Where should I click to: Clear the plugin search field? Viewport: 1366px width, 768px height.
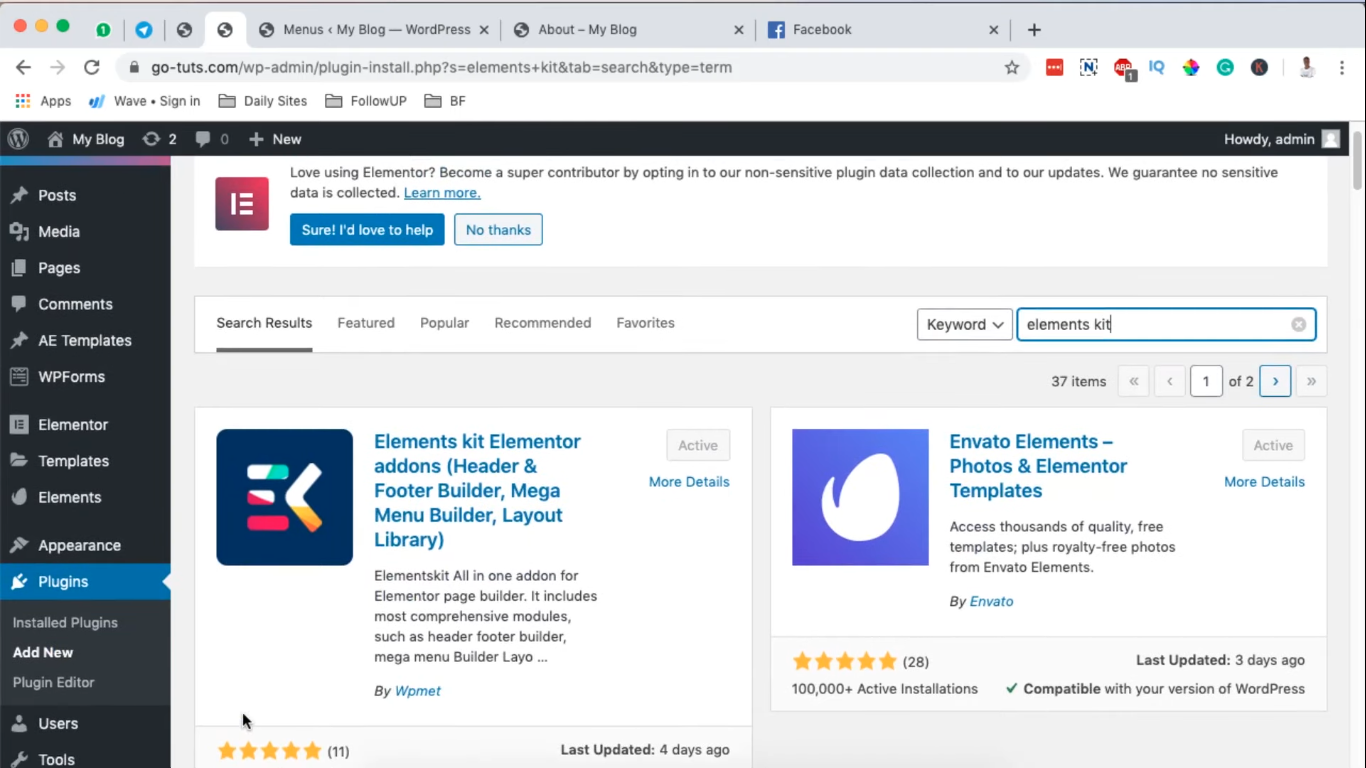pyautogui.click(x=1298, y=324)
